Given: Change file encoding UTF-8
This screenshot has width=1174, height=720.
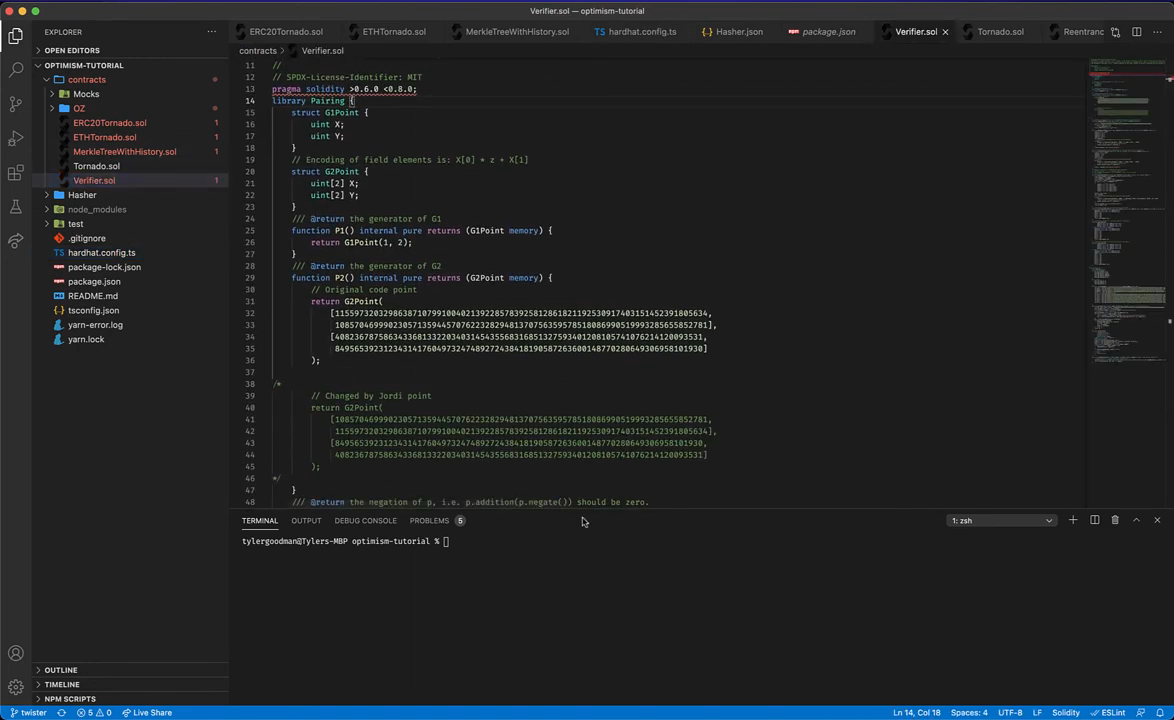Looking at the screenshot, I should click(x=1010, y=713).
